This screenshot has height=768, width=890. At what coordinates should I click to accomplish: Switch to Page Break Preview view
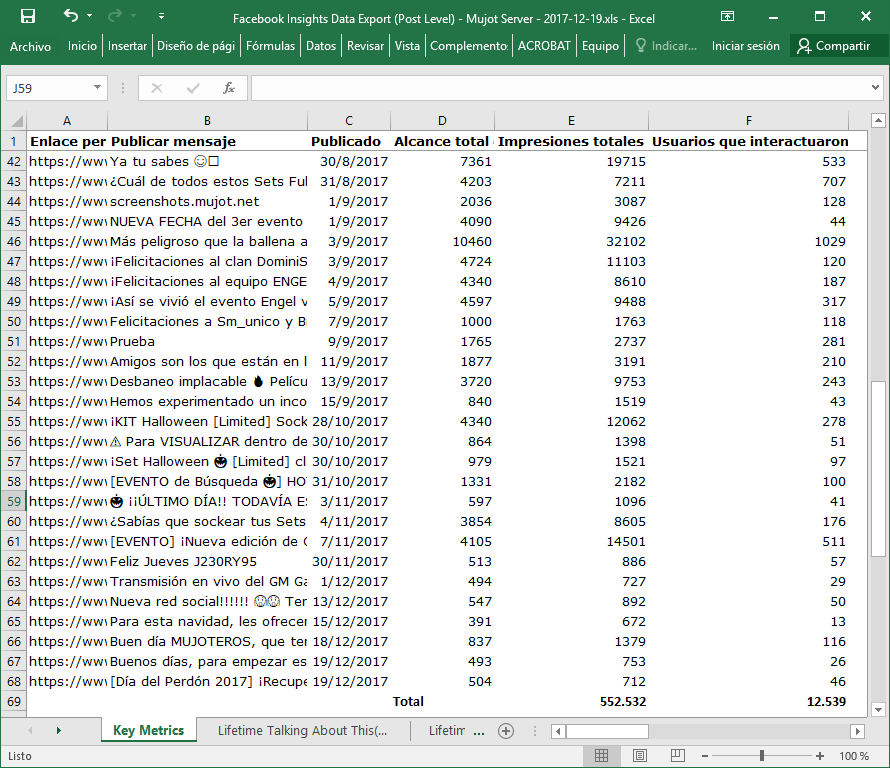[679, 756]
